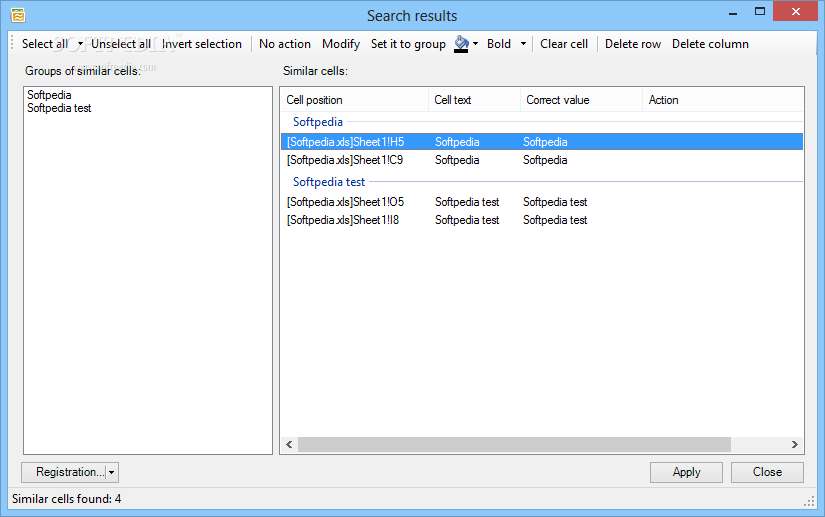
Task: Click the fill color bucket icon
Action: pyautogui.click(x=461, y=44)
